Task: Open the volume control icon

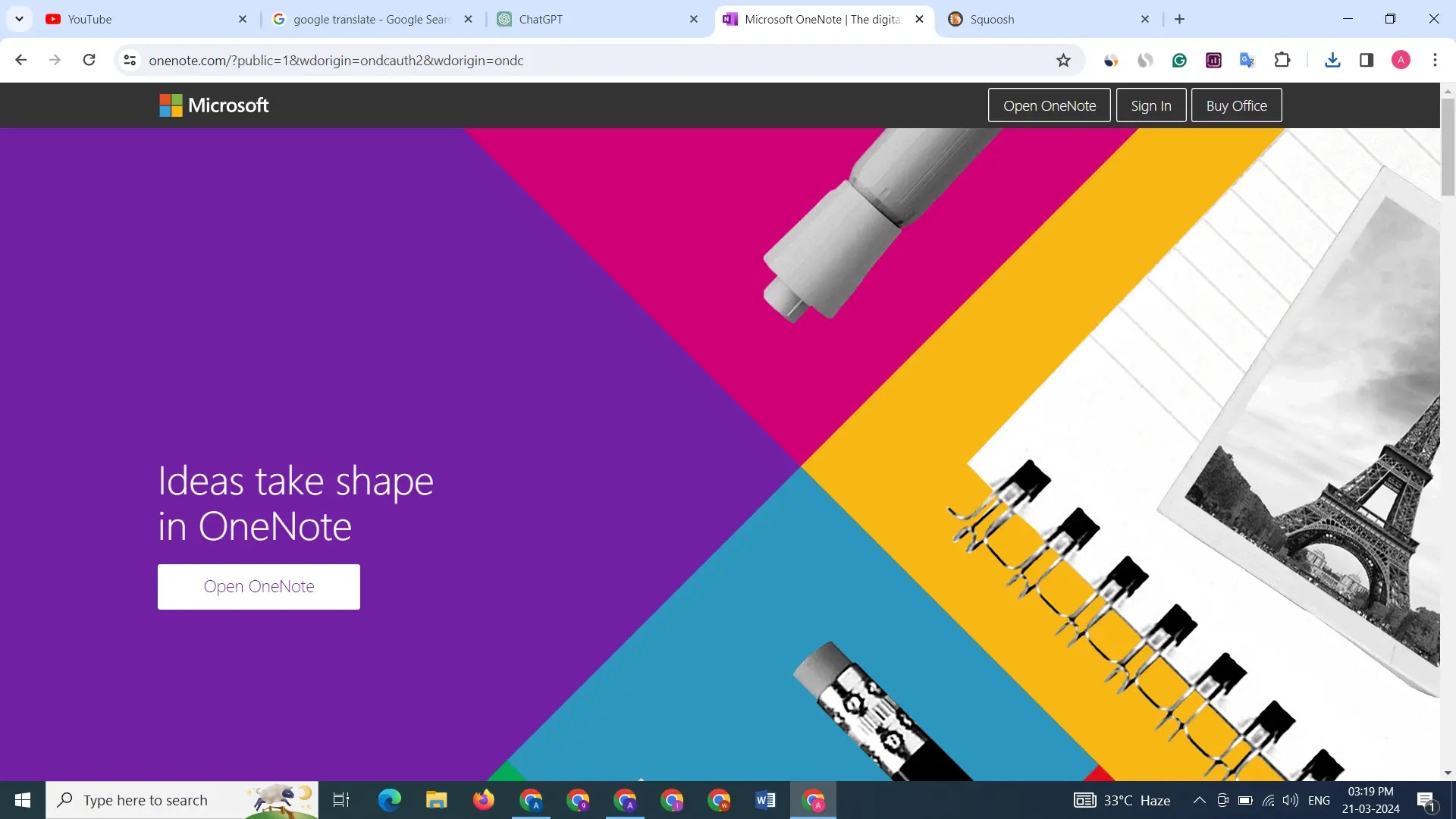Action: coord(1290,800)
